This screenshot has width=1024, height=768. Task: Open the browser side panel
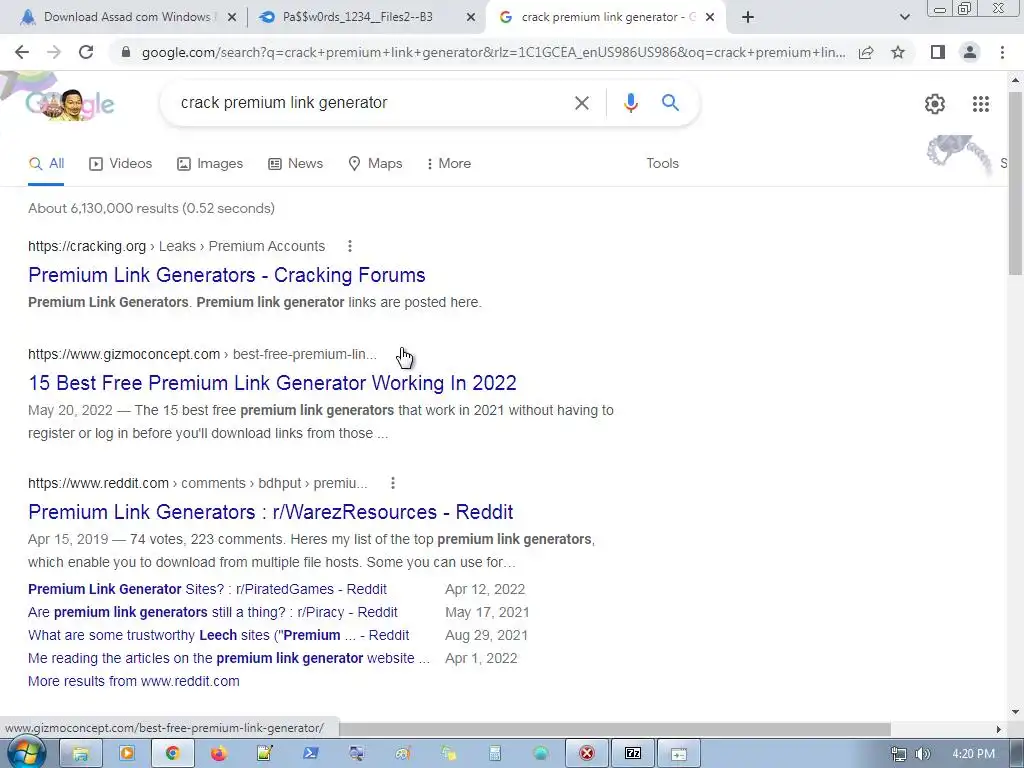pos(938,52)
